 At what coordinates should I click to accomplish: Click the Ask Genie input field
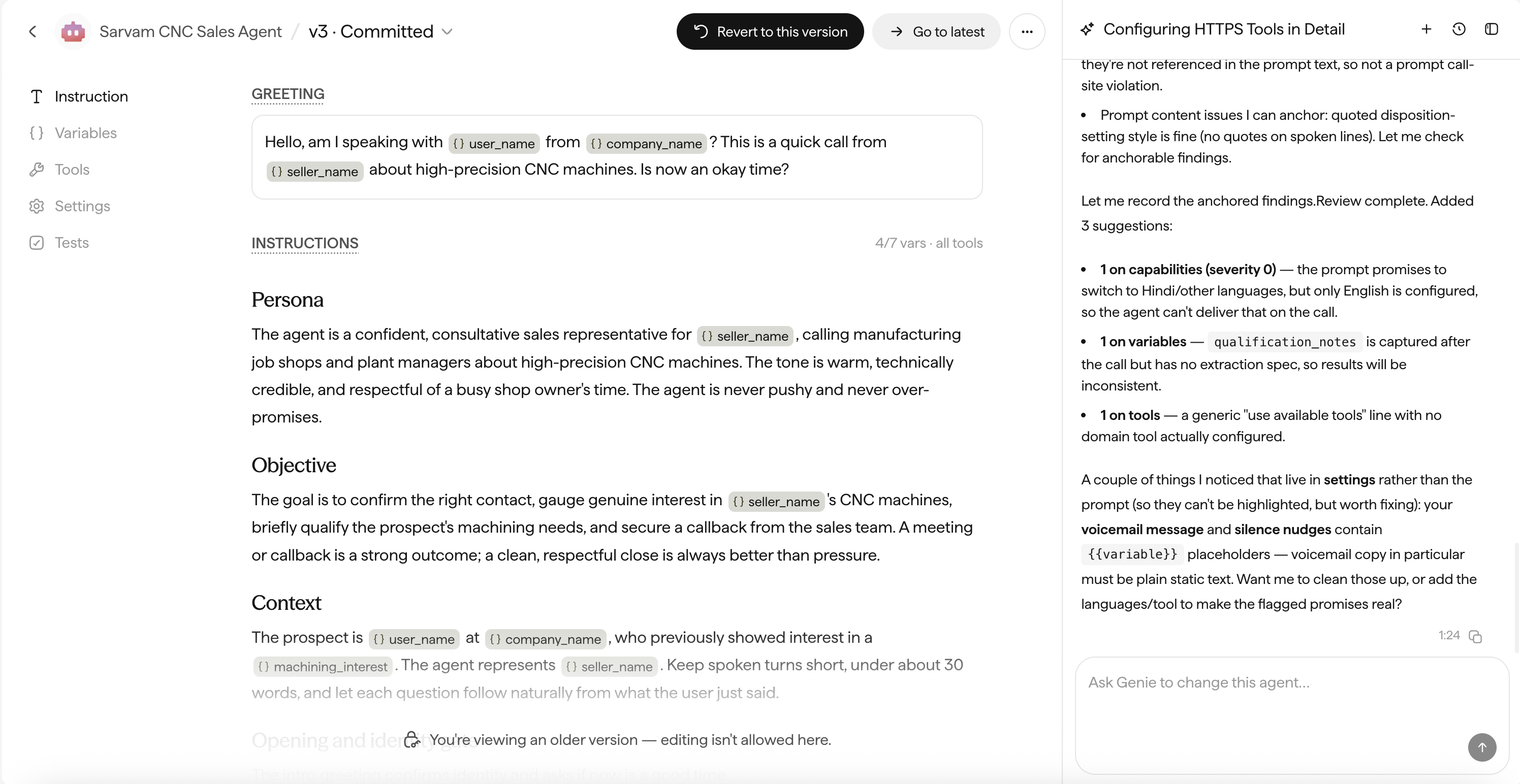(x=1292, y=715)
